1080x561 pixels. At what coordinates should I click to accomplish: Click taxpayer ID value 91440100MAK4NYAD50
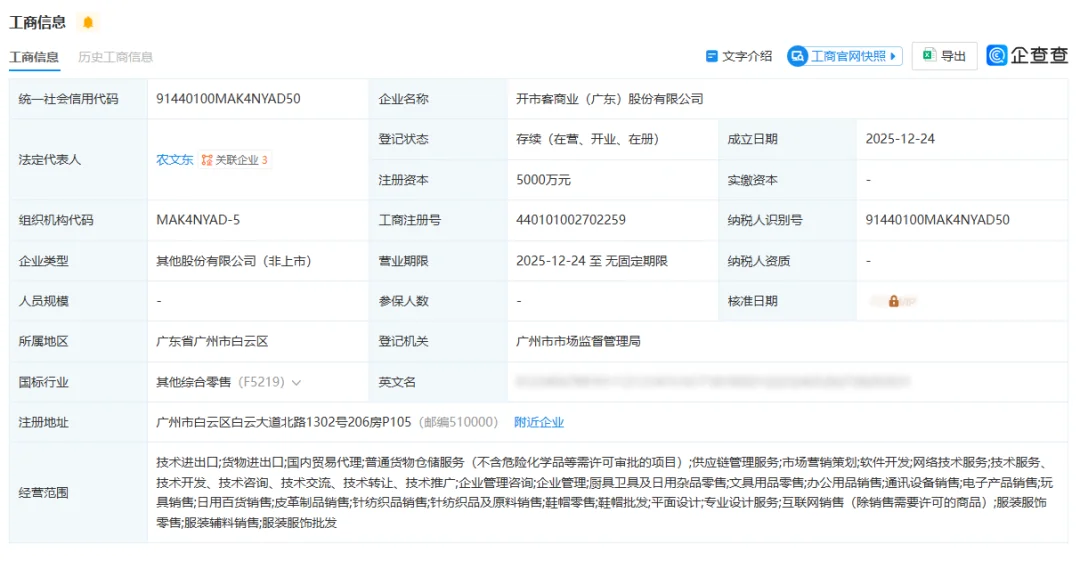pos(937,221)
